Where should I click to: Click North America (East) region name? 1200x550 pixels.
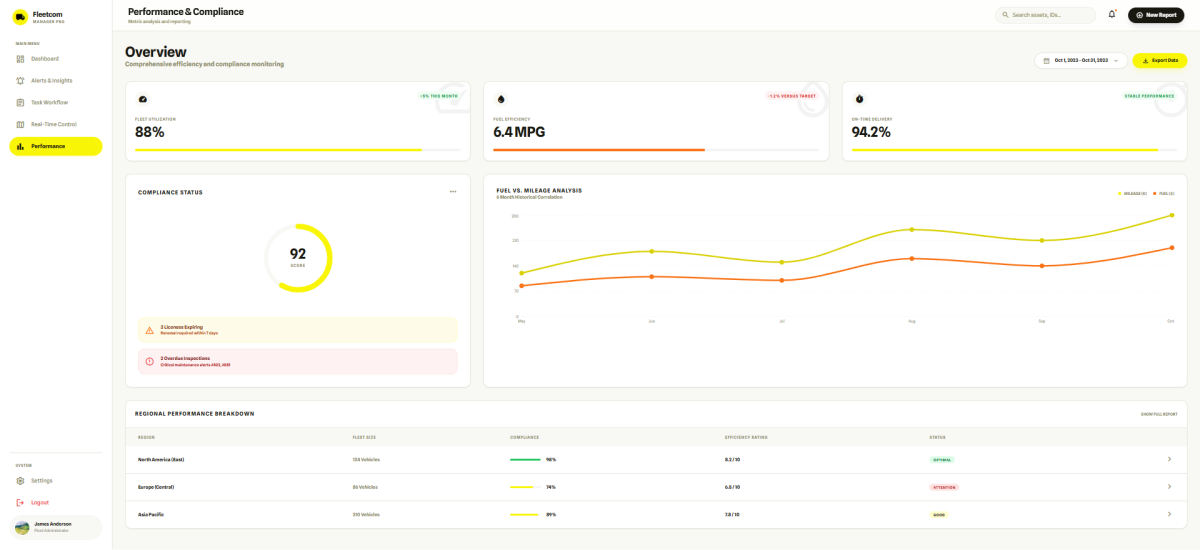click(x=161, y=460)
